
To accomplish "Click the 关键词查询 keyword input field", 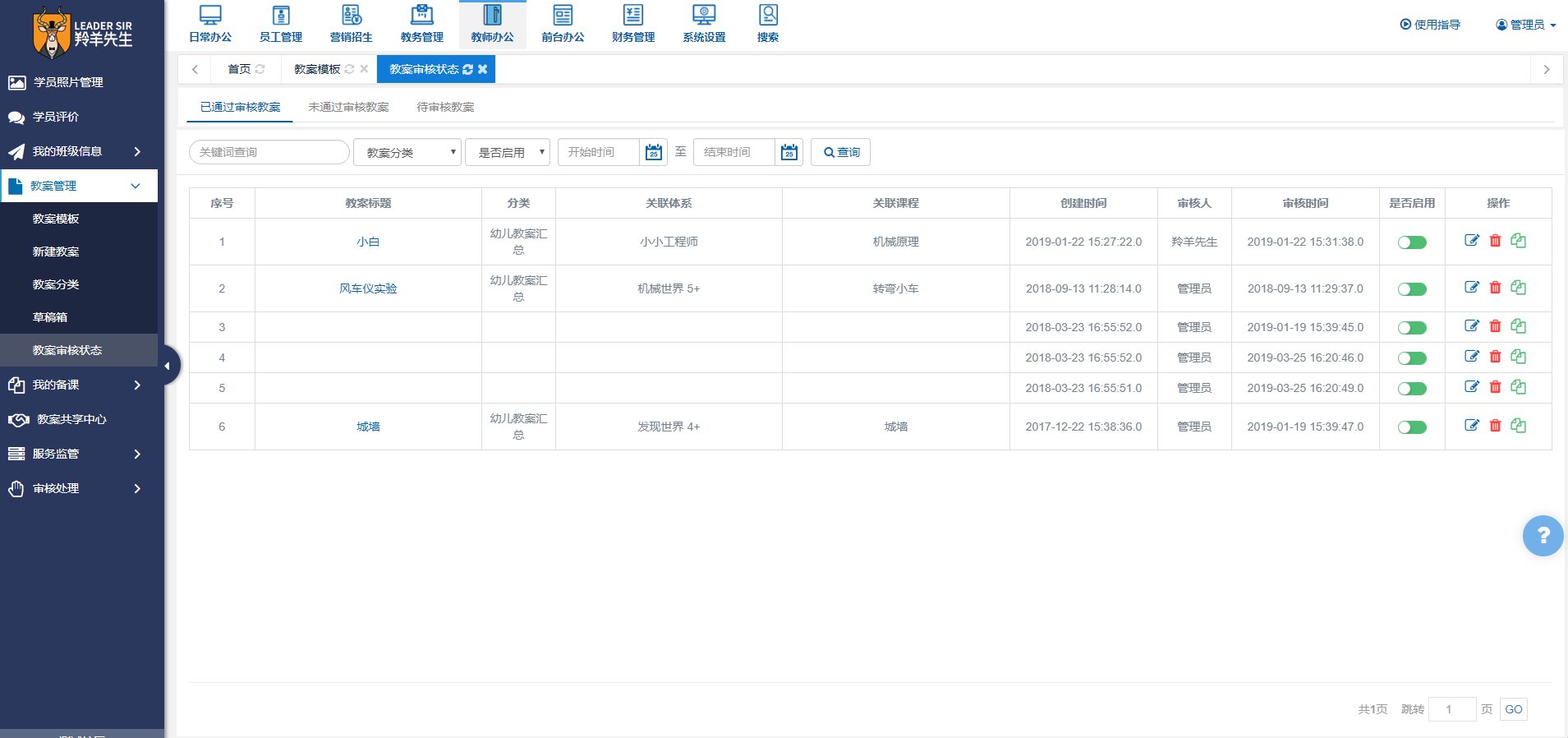I will [x=269, y=152].
